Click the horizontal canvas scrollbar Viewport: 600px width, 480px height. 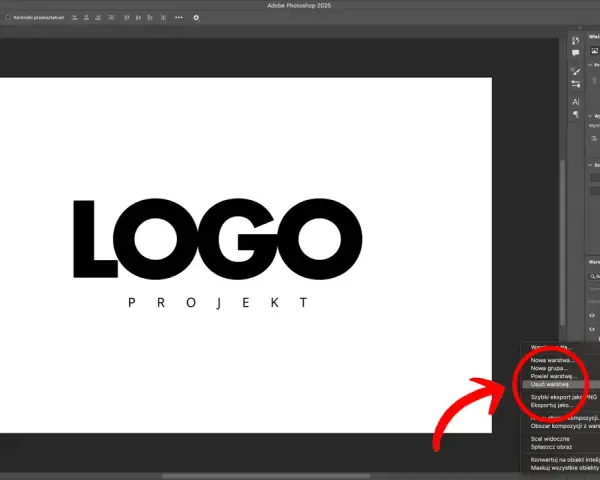(x=266, y=476)
